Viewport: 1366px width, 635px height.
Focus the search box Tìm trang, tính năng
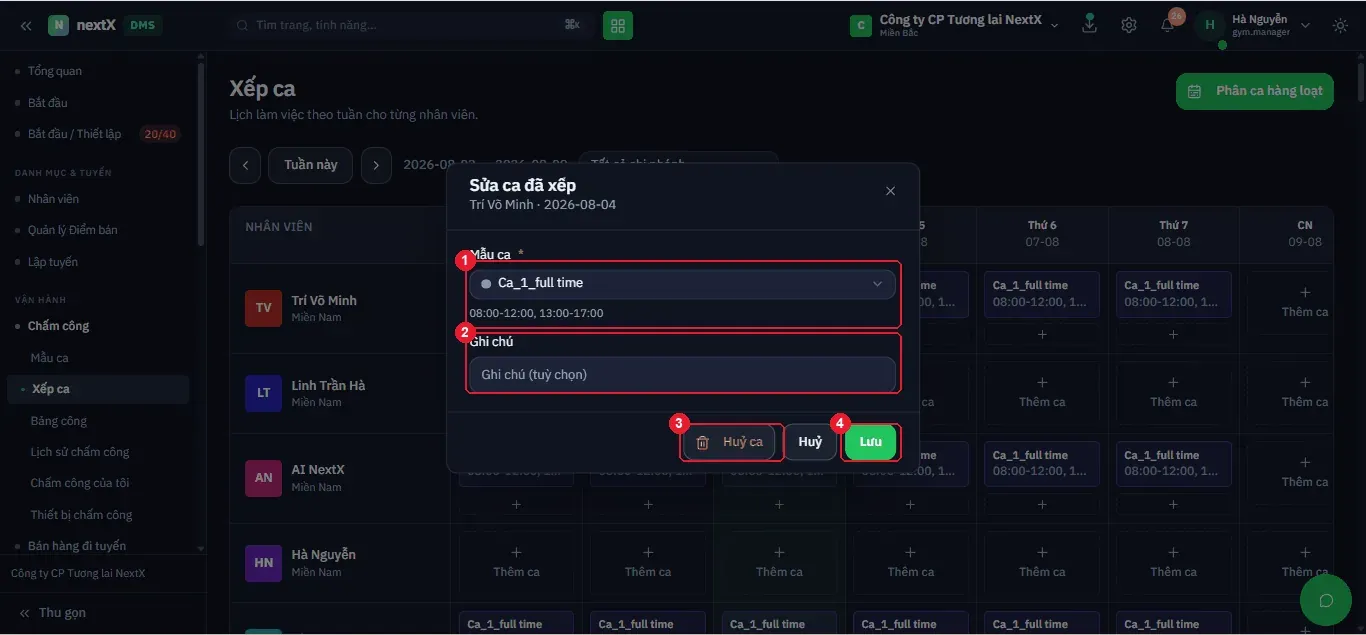tap(410, 25)
